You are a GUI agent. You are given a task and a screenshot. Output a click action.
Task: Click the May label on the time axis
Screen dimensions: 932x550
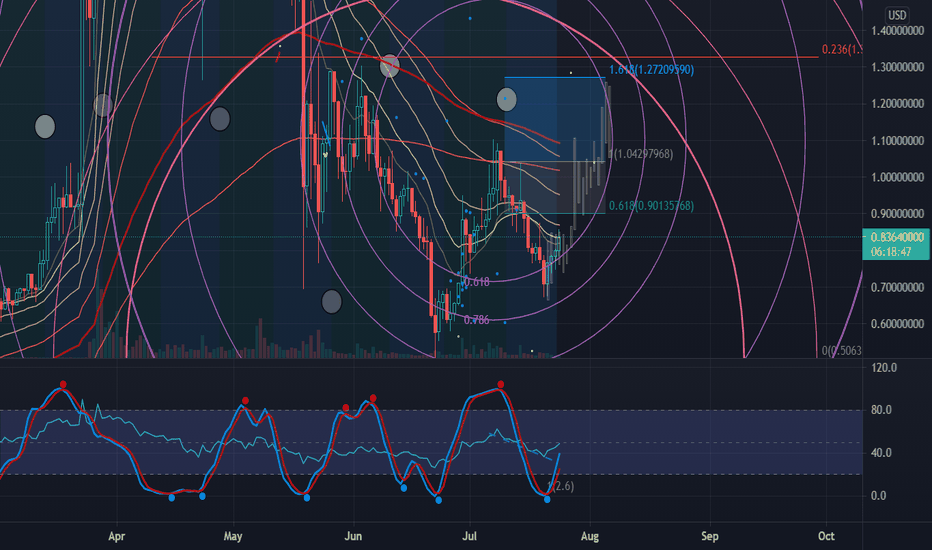(x=233, y=536)
